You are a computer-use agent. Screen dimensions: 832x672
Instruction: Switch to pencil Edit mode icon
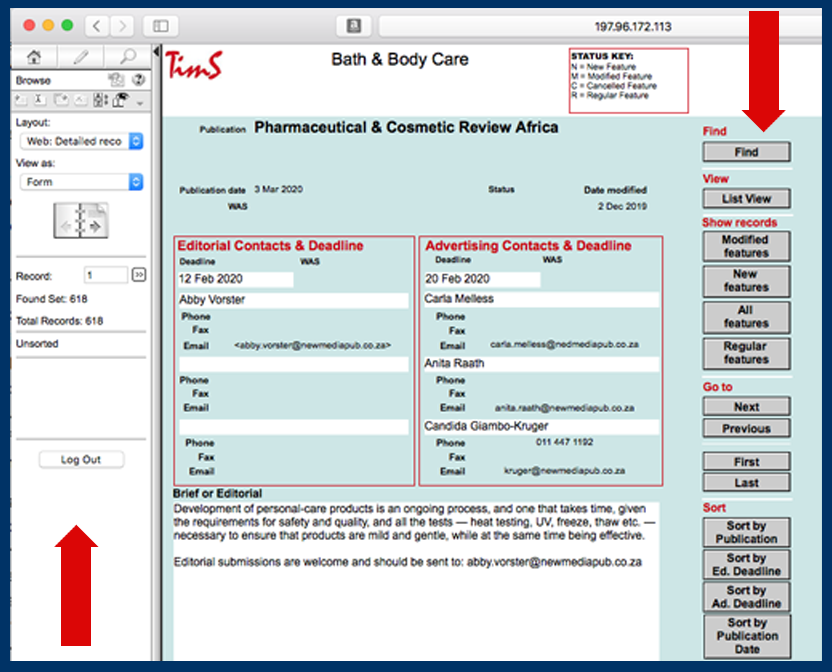pos(81,57)
